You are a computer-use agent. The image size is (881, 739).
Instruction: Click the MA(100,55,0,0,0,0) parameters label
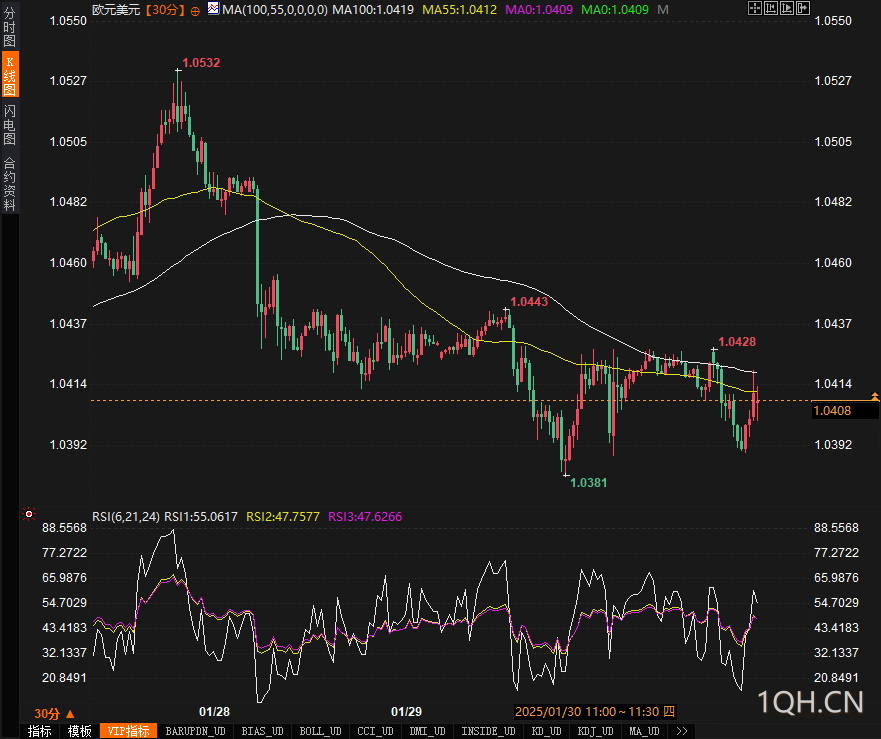[275, 10]
